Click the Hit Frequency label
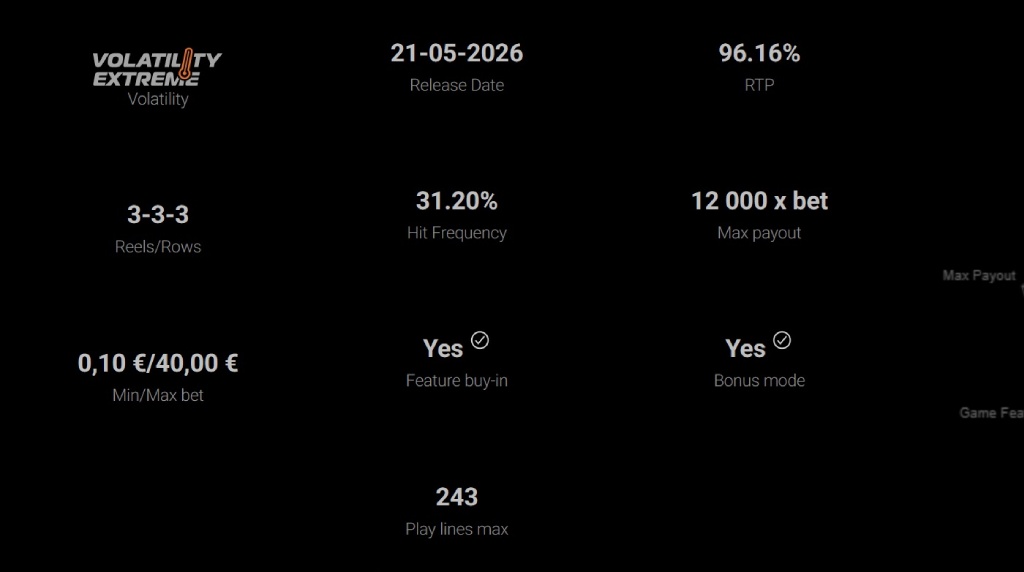The height and width of the screenshot is (572, 1024). pyautogui.click(x=457, y=233)
